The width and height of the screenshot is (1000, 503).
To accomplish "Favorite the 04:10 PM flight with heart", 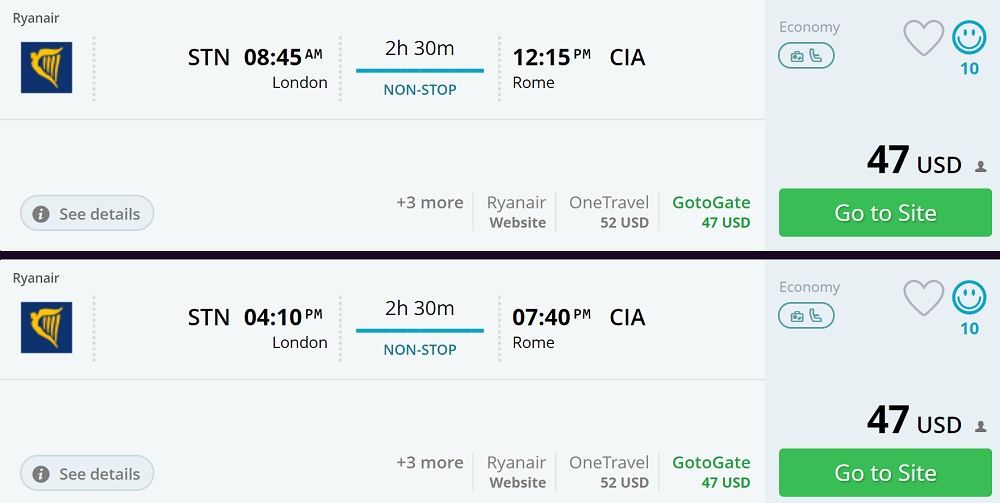I will (x=923, y=298).
